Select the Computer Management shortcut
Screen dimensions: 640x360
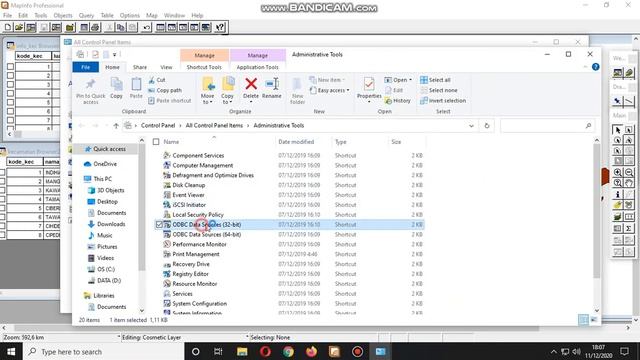[203, 165]
